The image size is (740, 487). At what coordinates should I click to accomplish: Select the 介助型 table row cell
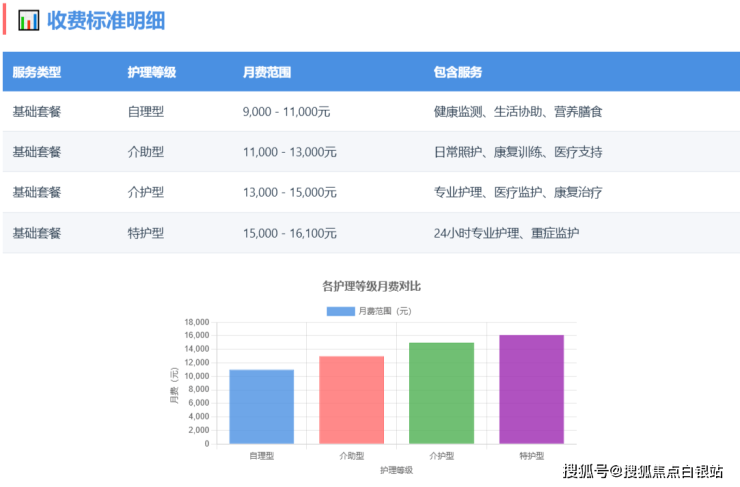coord(146,152)
